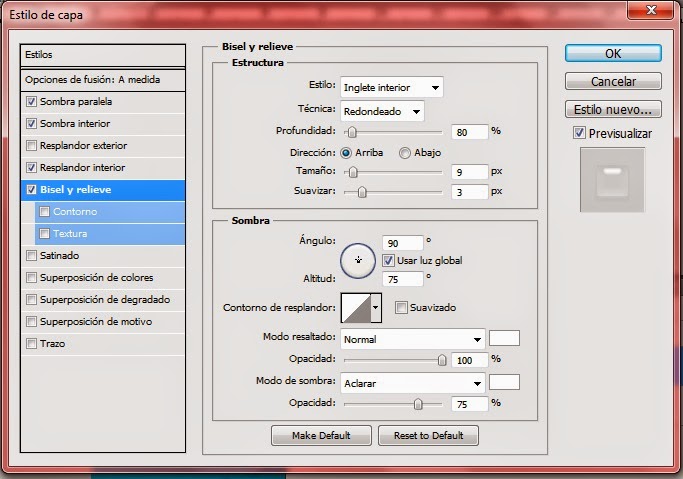
Task: Click the shadow Opacidad slider handle at 75
Action: click(x=418, y=404)
